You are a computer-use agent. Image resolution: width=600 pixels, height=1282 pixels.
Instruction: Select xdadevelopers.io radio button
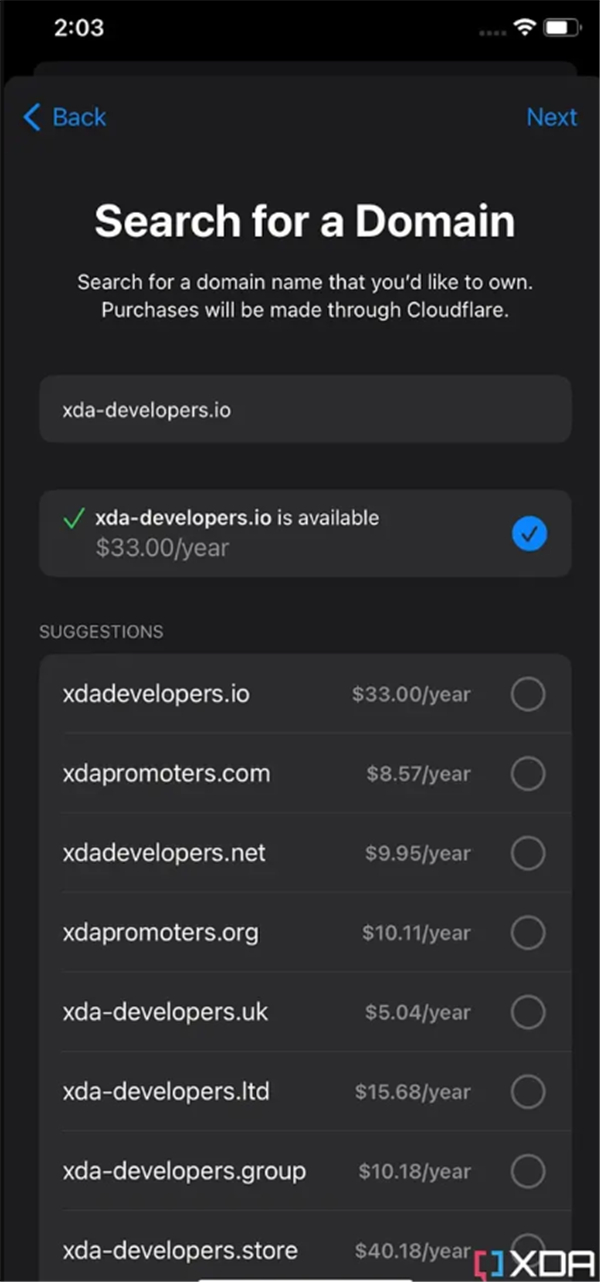(x=528, y=694)
